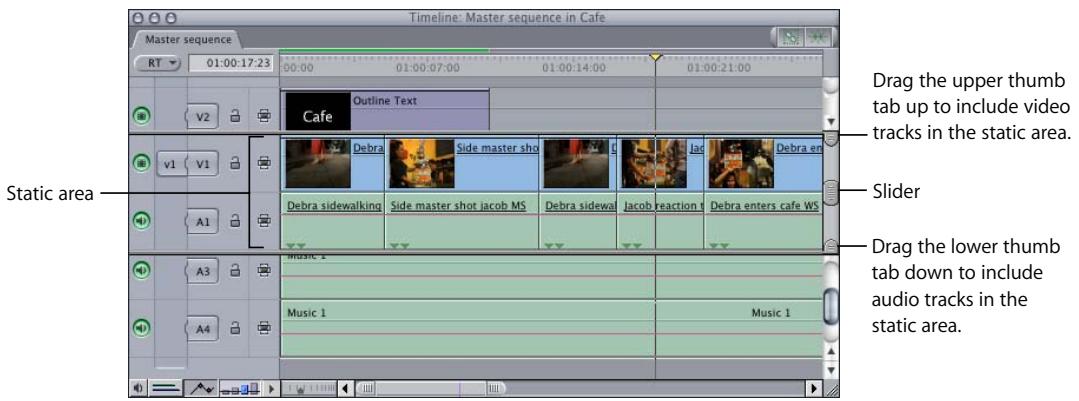The image size is (1079, 401).
Task: Toggle the Linked Selection button
Action: tap(791, 37)
